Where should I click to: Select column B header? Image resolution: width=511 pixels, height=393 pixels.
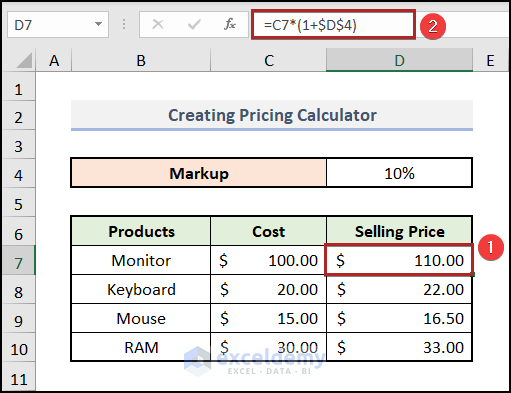[141, 60]
